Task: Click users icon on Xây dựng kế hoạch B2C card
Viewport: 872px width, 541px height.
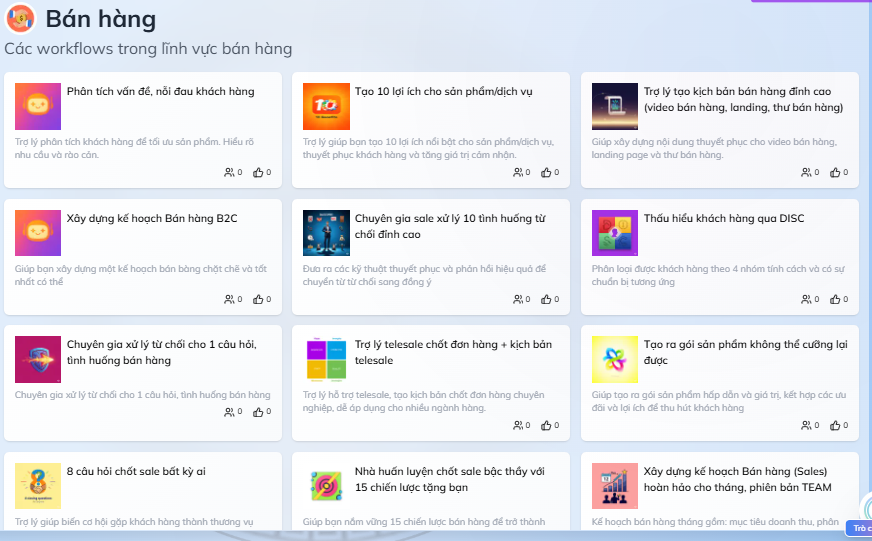Action: [x=230, y=299]
